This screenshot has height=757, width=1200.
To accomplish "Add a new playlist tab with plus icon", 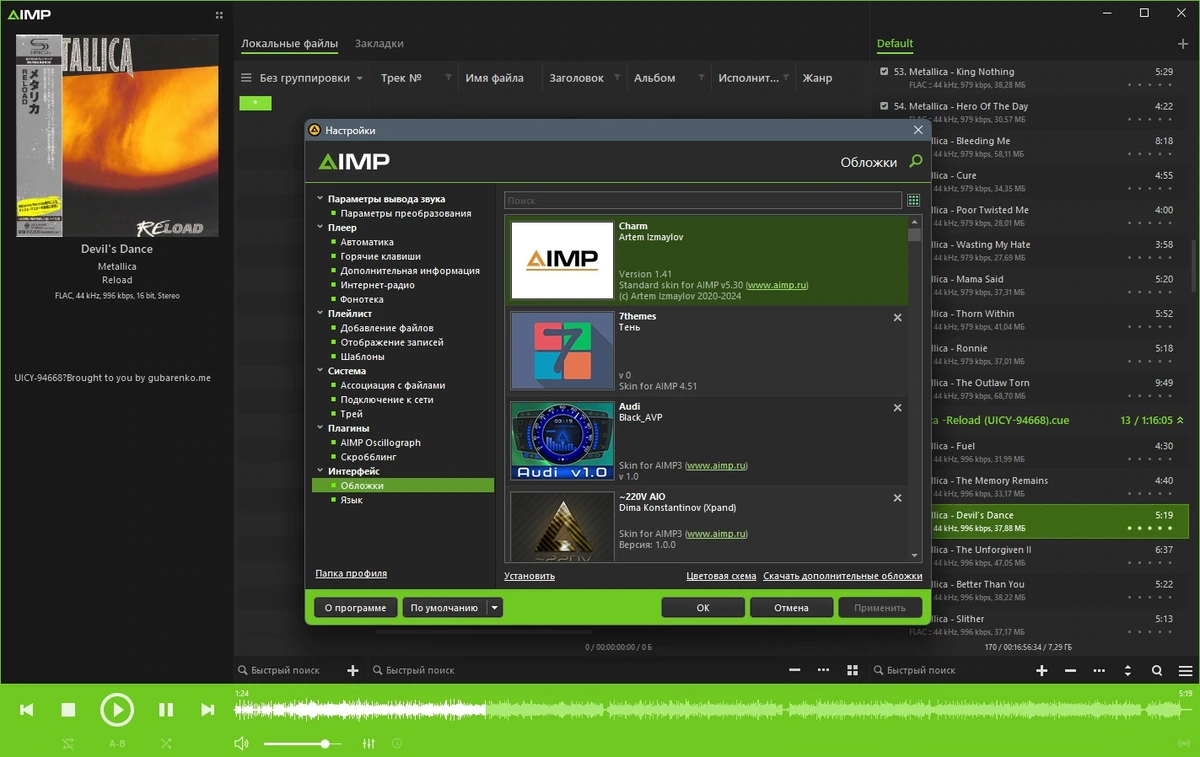I will click(x=1184, y=43).
